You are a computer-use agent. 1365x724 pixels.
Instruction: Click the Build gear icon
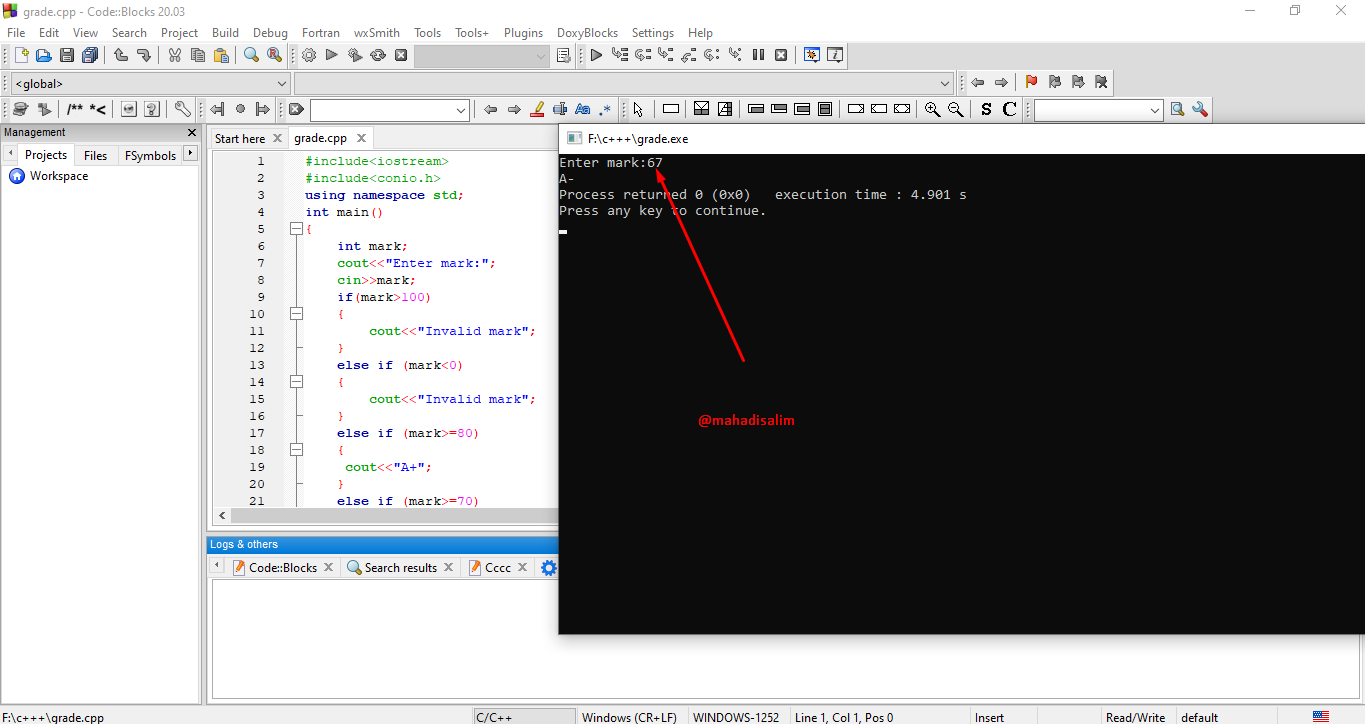(x=309, y=56)
